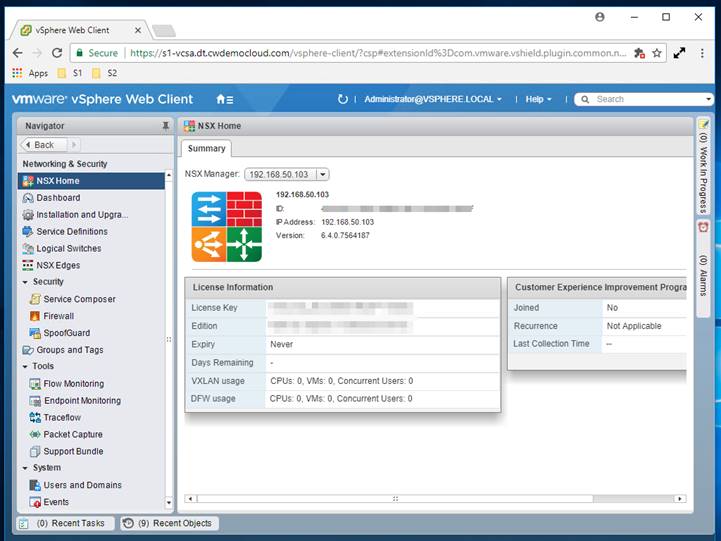The image size is (721, 541).
Task: Open Work In Progress side panel icon
Action: (x=703, y=124)
